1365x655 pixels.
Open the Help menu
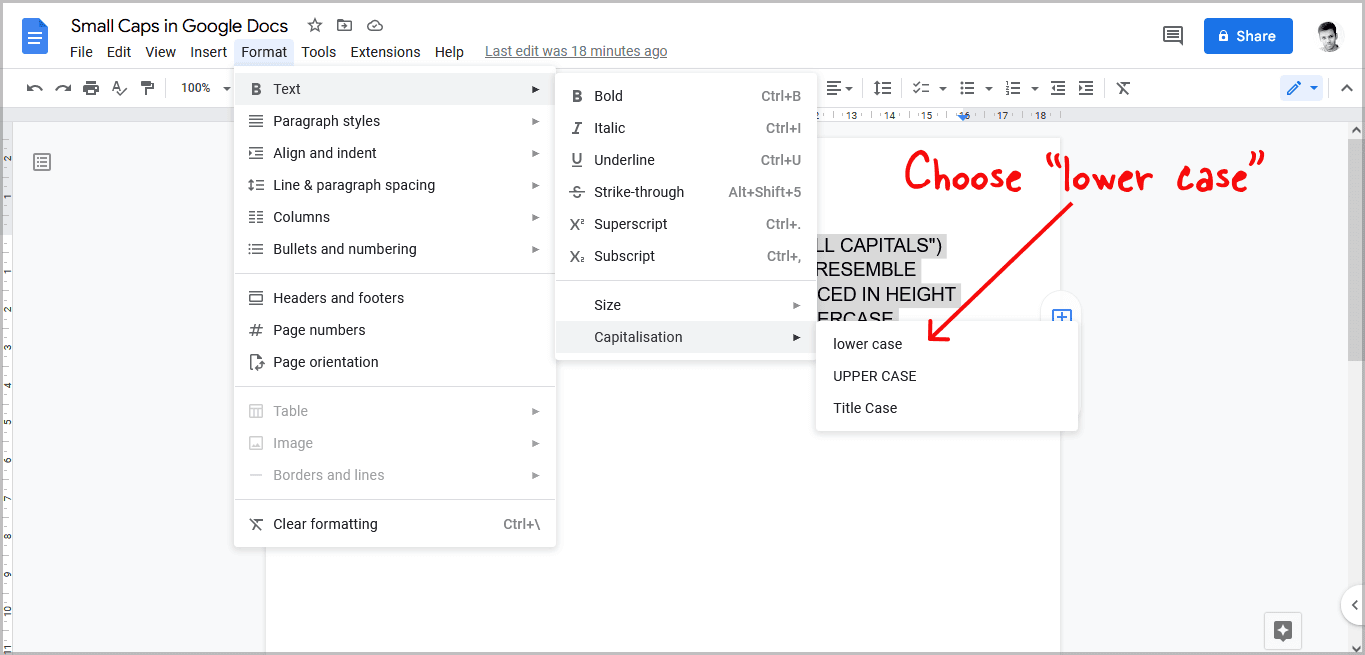(450, 52)
